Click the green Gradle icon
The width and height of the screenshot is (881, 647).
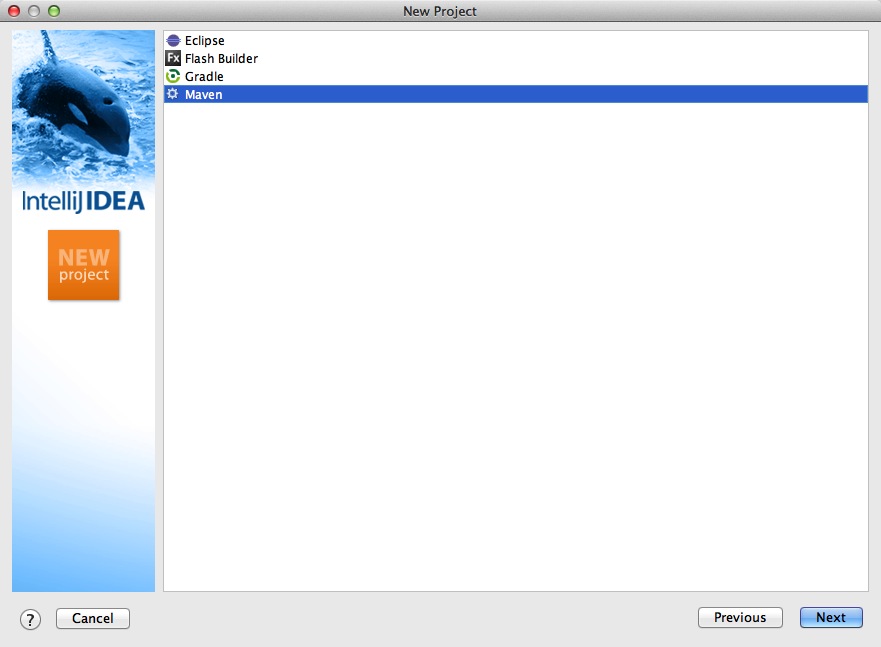tap(173, 77)
